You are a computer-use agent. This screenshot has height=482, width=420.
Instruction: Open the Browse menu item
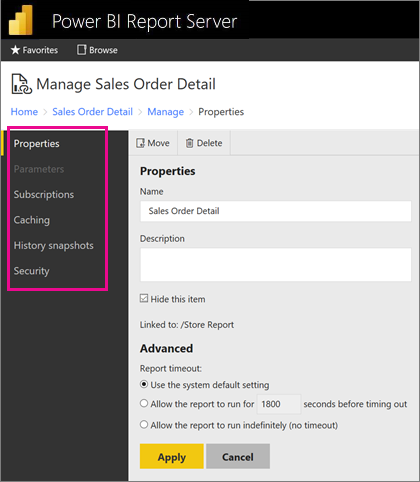click(97, 50)
